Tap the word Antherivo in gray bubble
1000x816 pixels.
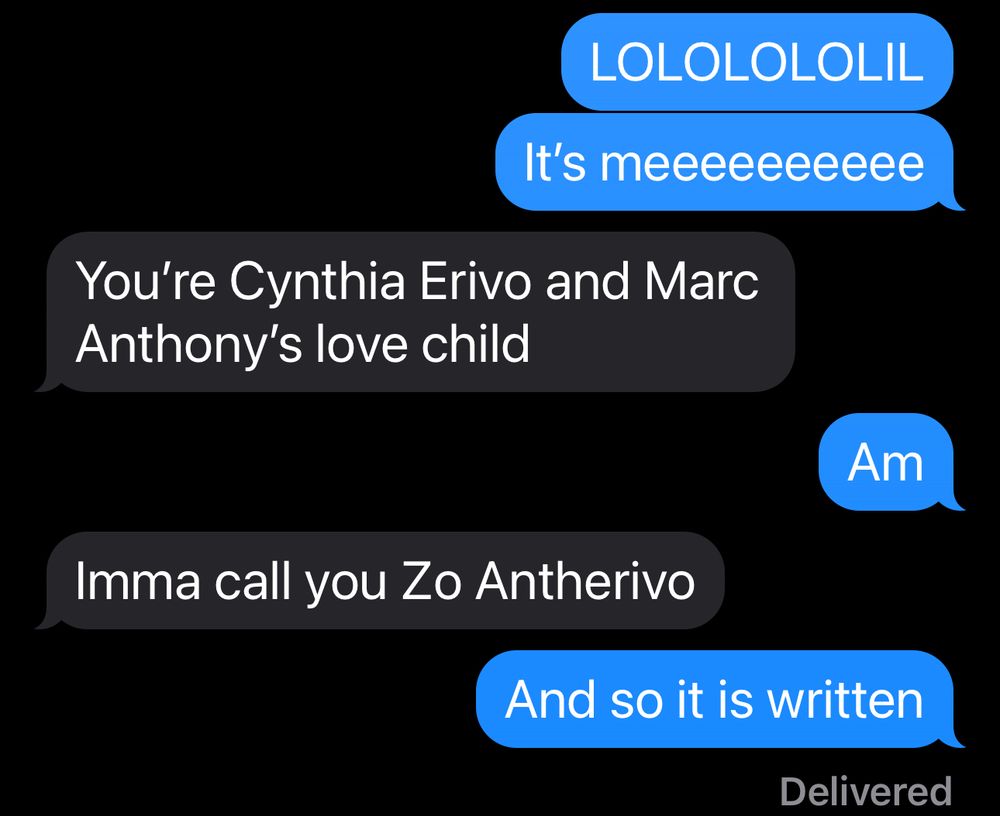(585, 581)
